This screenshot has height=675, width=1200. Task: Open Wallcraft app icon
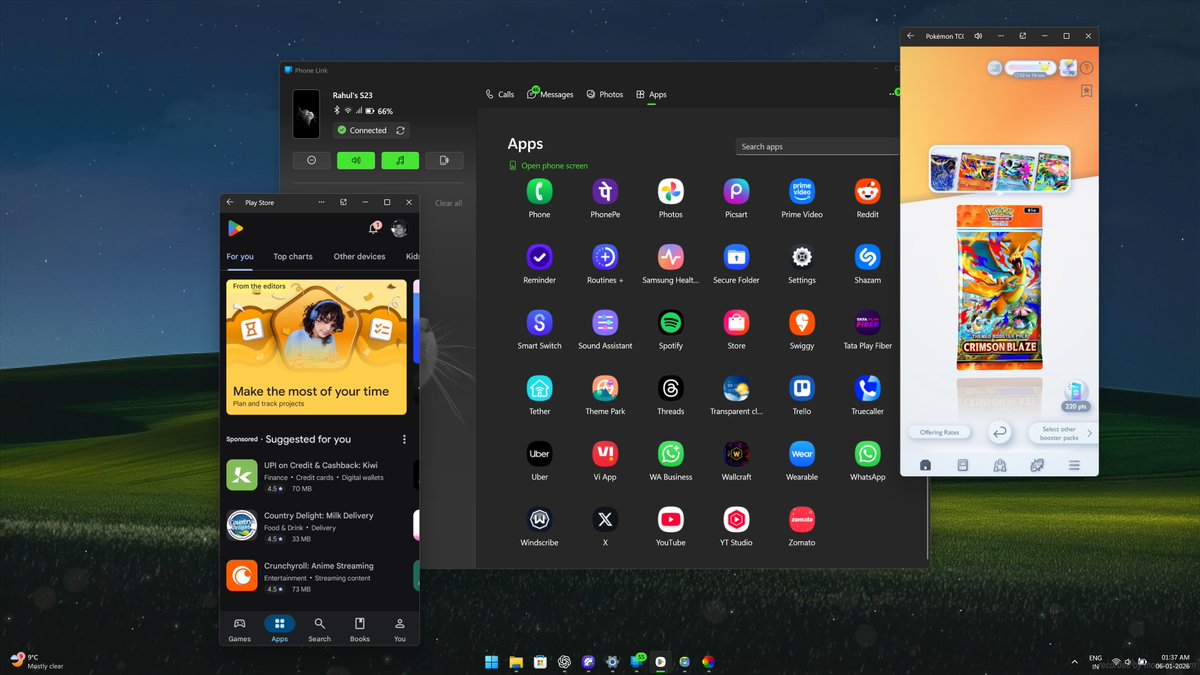point(736,454)
